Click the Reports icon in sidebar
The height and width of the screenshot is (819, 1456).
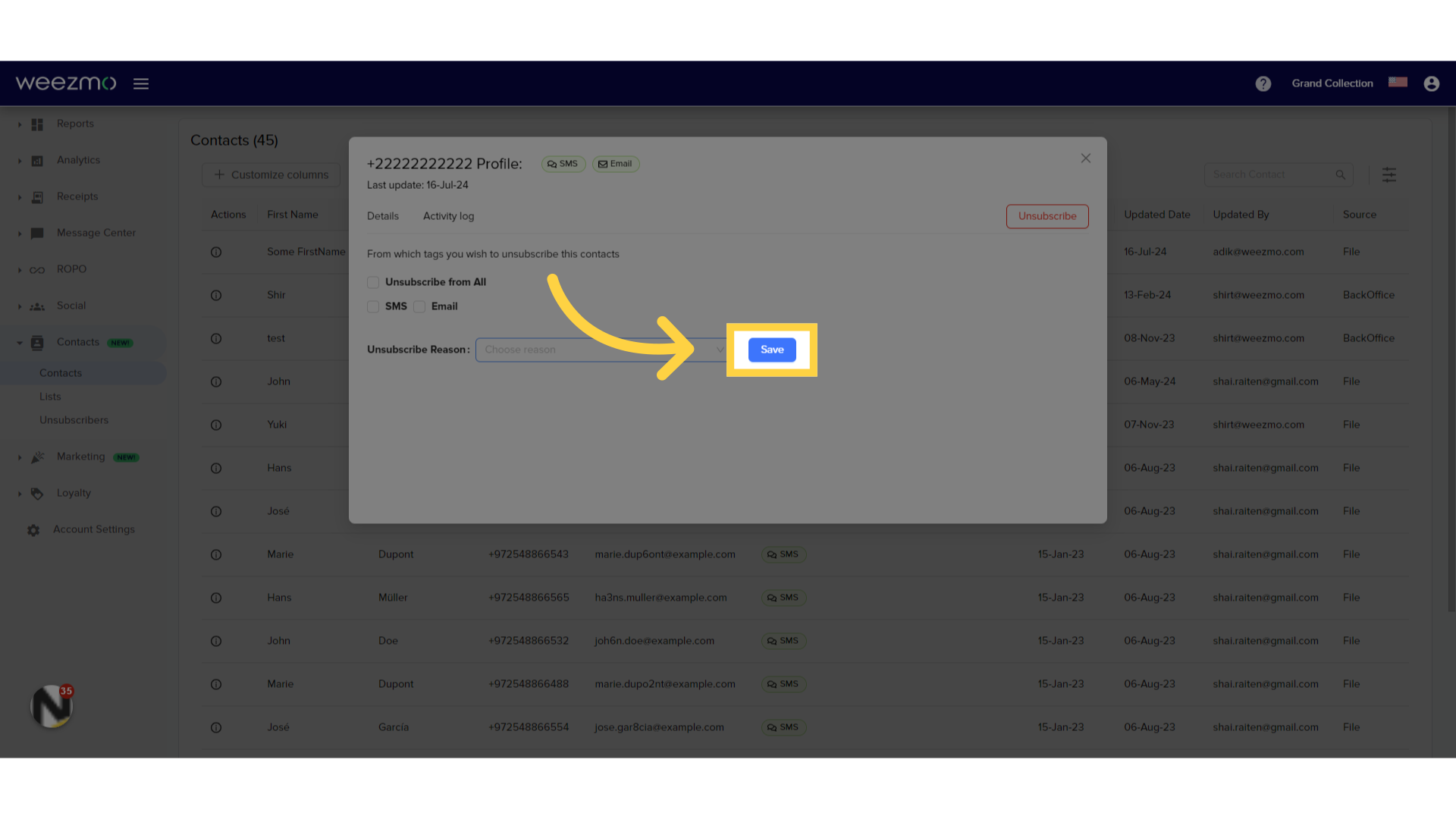point(36,123)
